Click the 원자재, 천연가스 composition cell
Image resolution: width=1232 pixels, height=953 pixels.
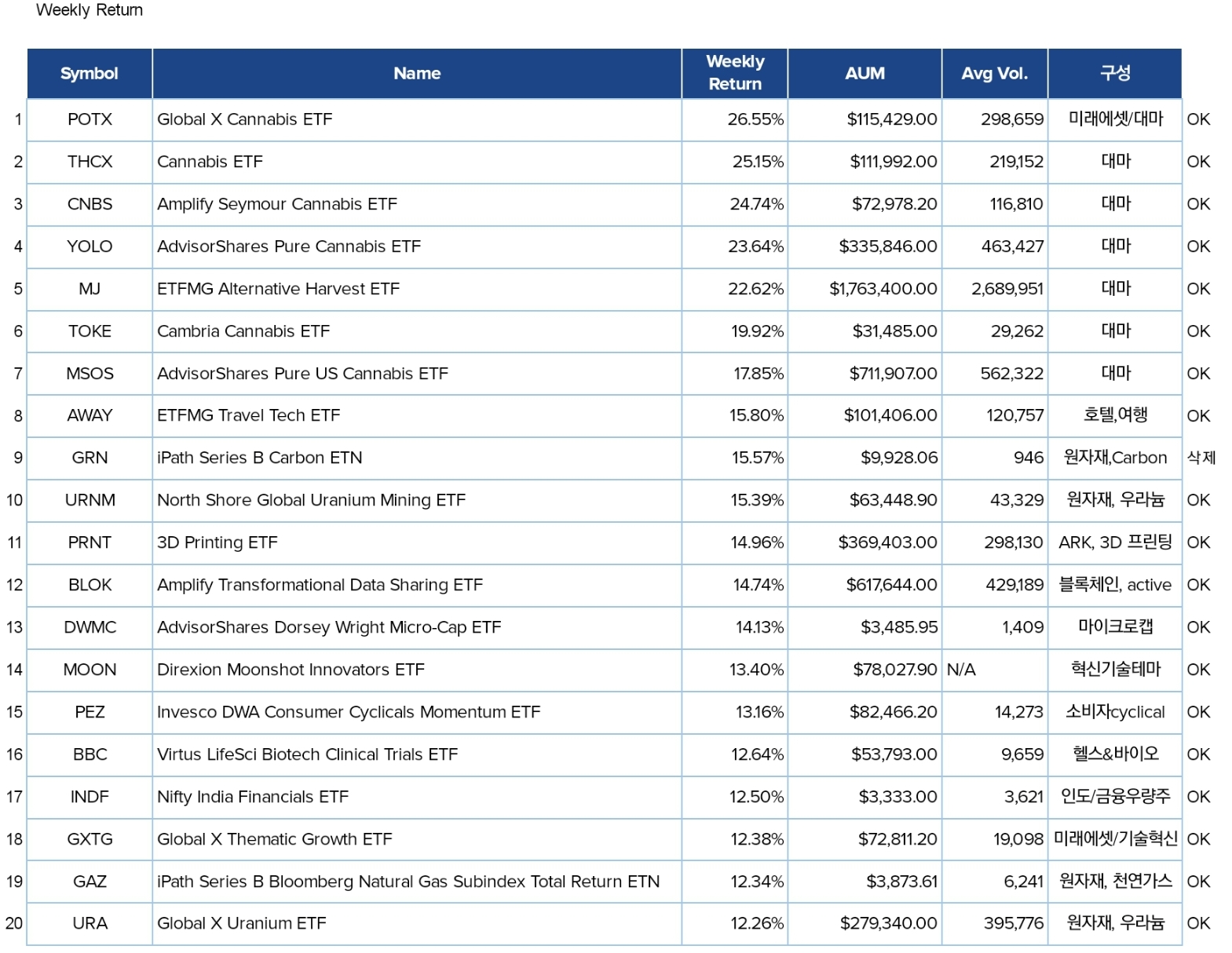tap(1115, 881)
